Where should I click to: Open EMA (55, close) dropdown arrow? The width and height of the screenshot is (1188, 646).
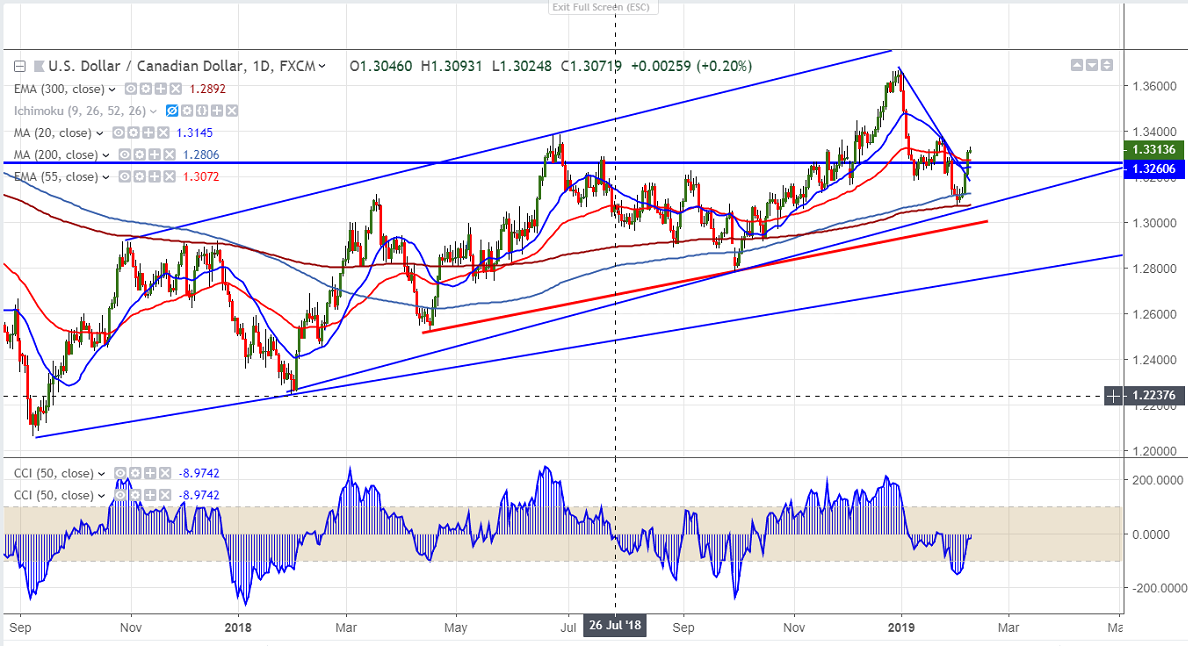tap(106, 177)
